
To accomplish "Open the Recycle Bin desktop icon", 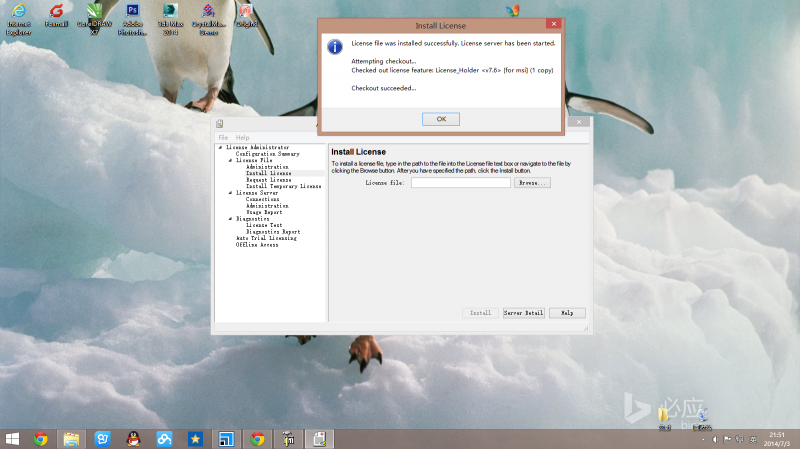I will click(702, 419).
